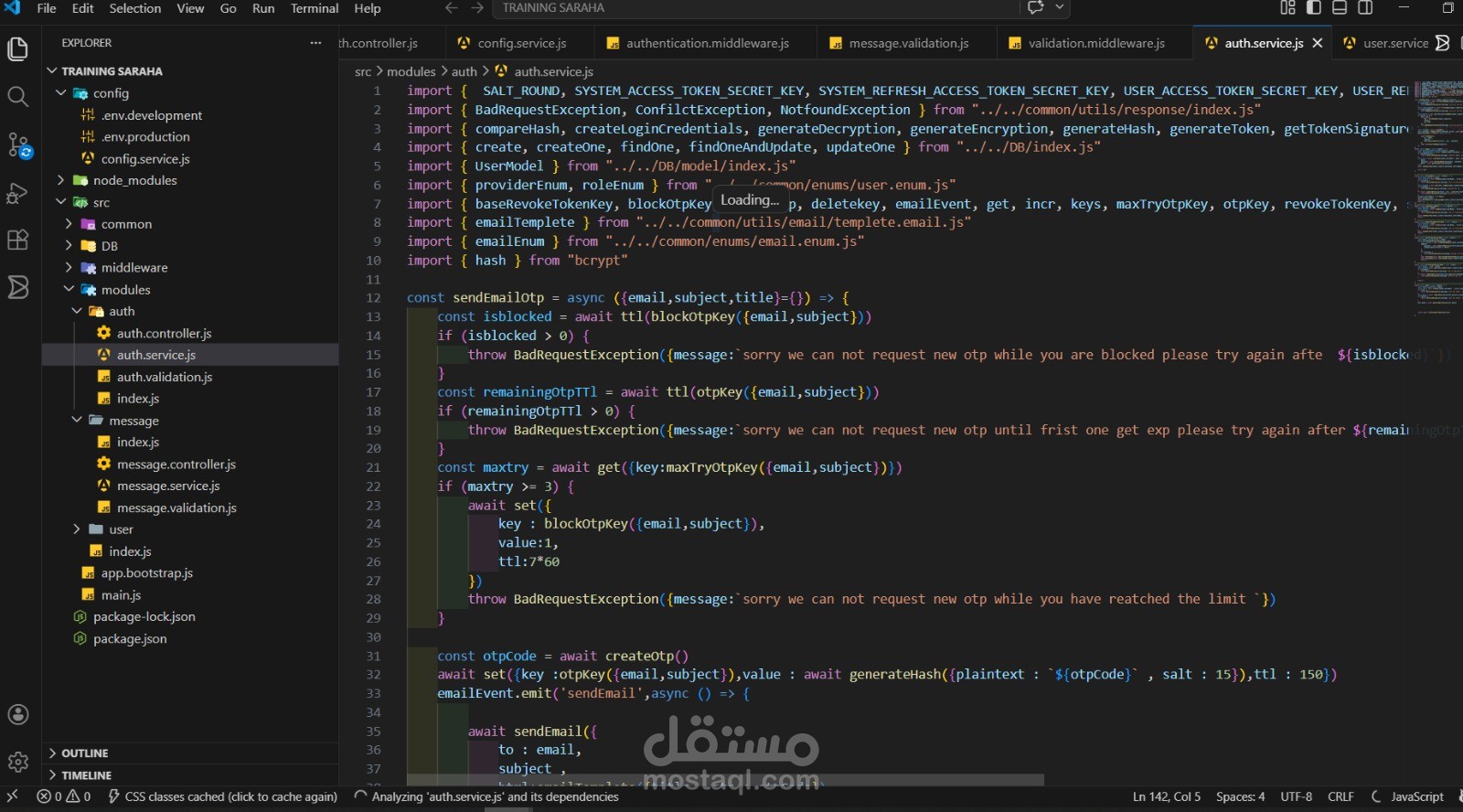Open the Copilot dropdown chevron in title bar
The height and width of the screenshot is (812, 1463).
pyautogui.click(x=1060, y=7)
